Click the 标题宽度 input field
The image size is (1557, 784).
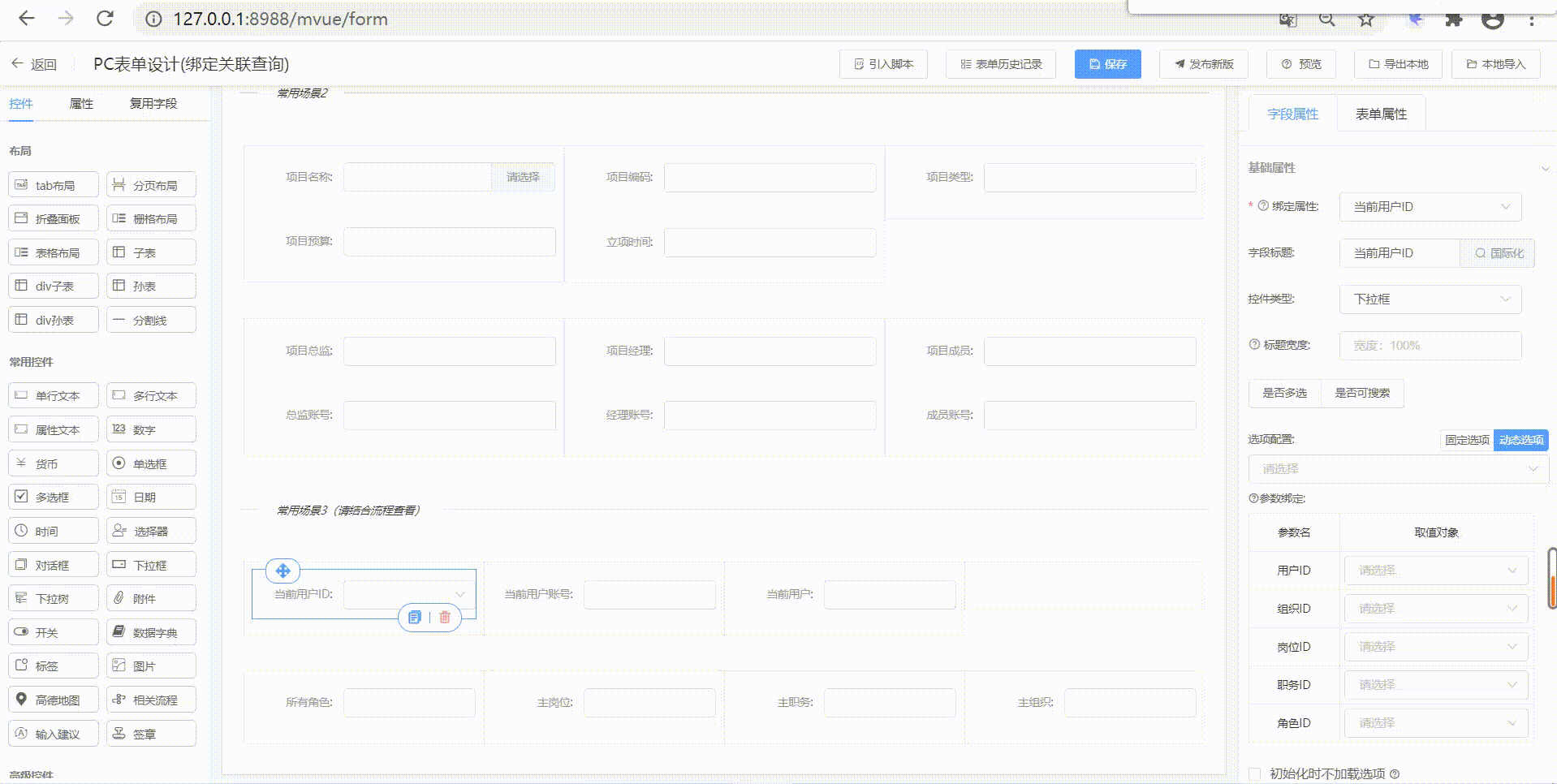tap(1430, 346)
